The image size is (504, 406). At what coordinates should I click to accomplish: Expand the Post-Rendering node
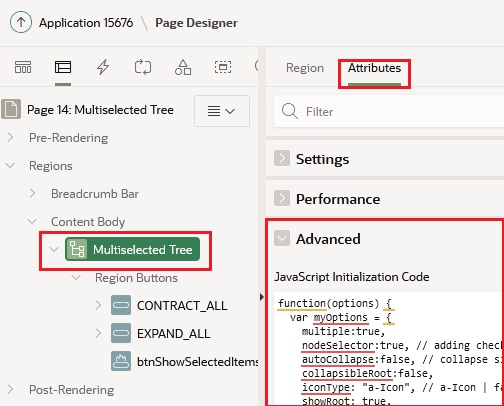[x=11, y=389]
